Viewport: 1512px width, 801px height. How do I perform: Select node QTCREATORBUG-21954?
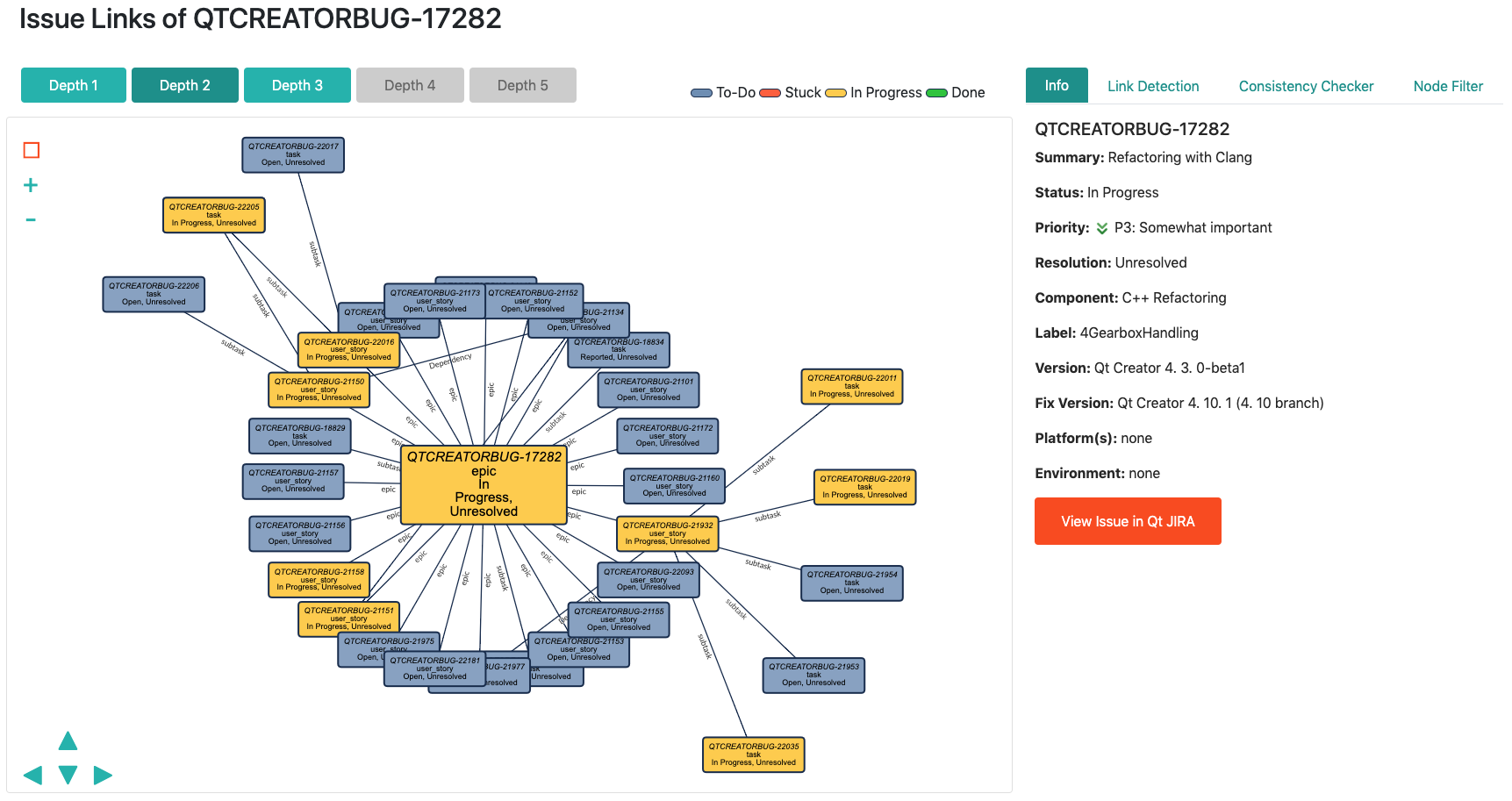852,583
